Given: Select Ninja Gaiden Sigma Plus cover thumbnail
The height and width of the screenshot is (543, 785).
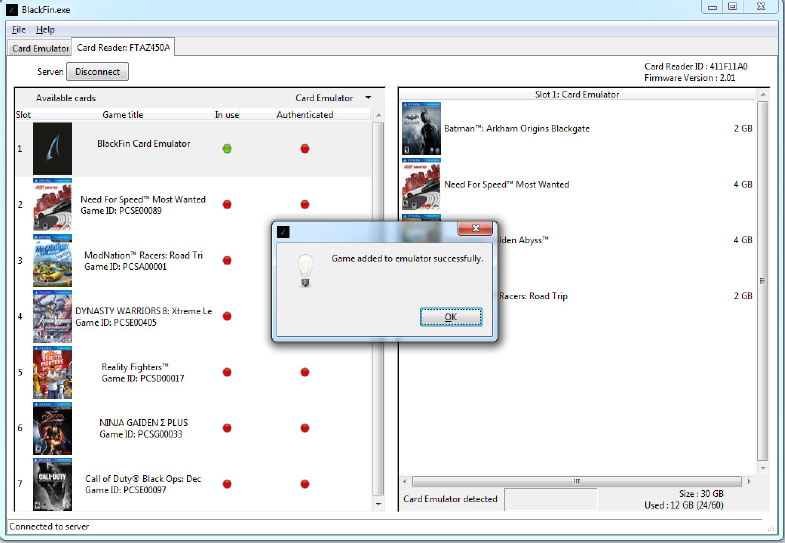Looking at the screenshot, I should [x=53, y=428].
